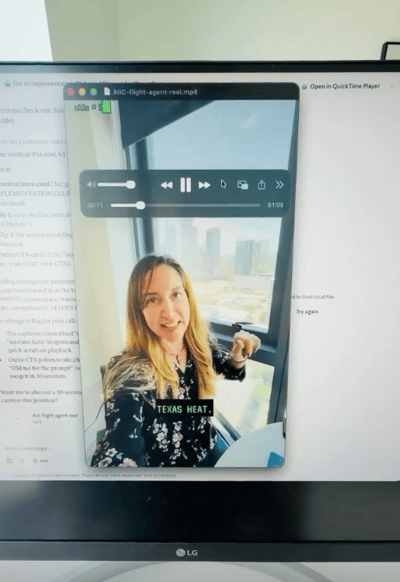400x582 pixels.
Task: Click the Try again link
Action: click(307, 311)
